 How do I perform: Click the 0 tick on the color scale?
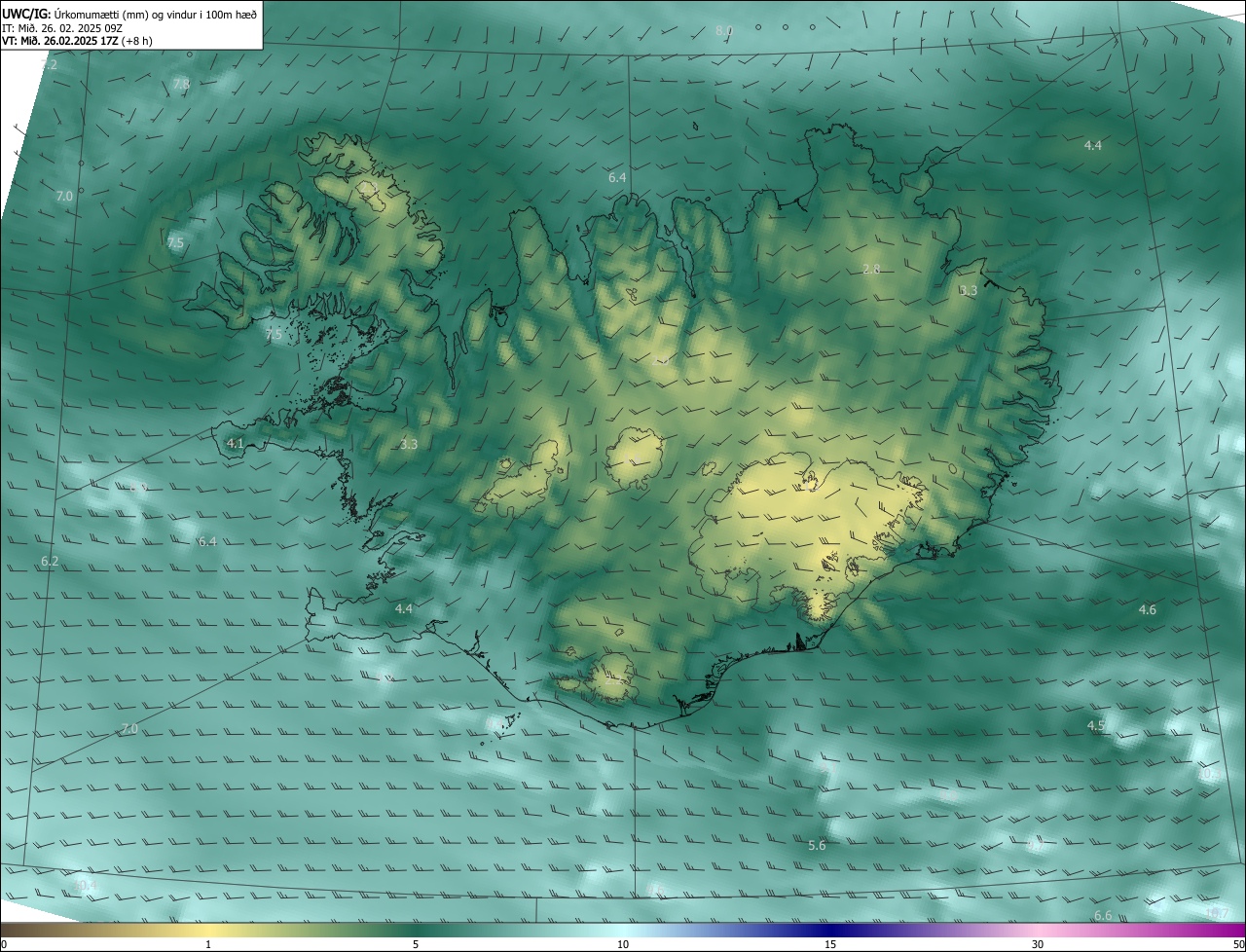pyautogui.click(x=4, y=944)
